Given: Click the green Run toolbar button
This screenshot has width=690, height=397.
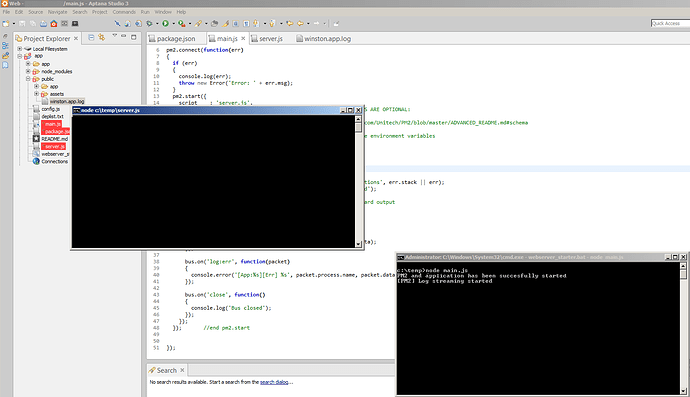Looking at the screenshot, I should coord(165,23).
